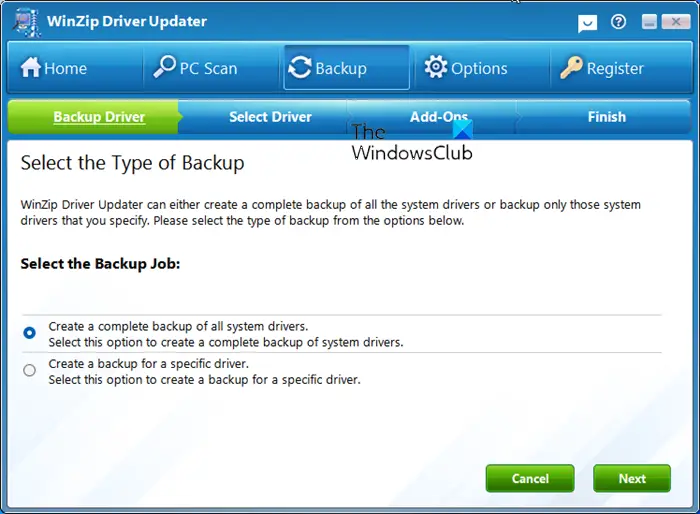Open the feedback chat icon in title bar
The width and height of the screenshot is (700, 514).
(588, 24)
